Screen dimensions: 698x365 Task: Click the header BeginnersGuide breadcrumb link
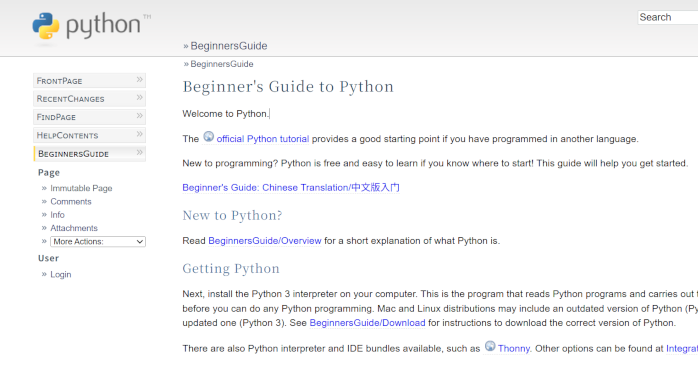[229, 46]
